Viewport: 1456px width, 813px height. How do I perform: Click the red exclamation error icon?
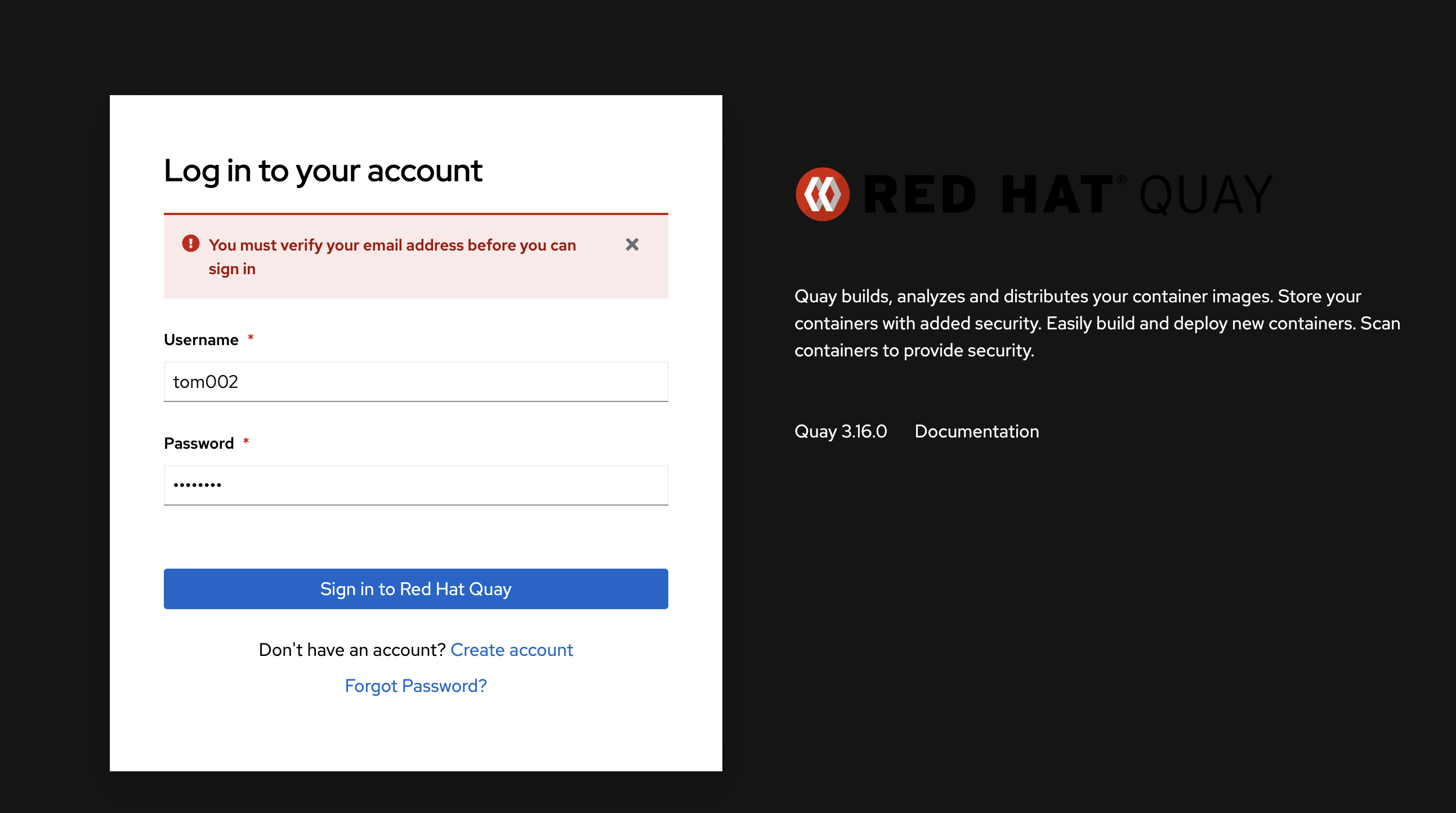(190, 244)
